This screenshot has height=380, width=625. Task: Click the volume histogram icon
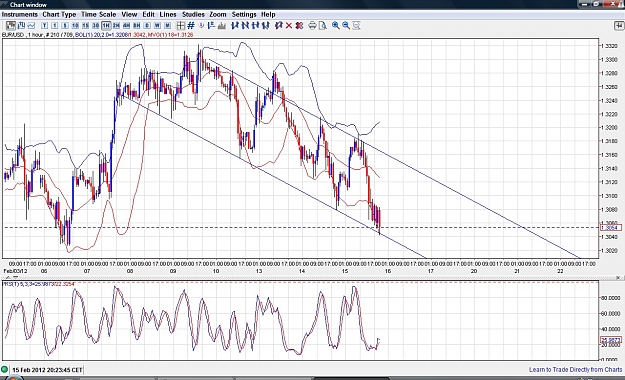coord(222,26)
